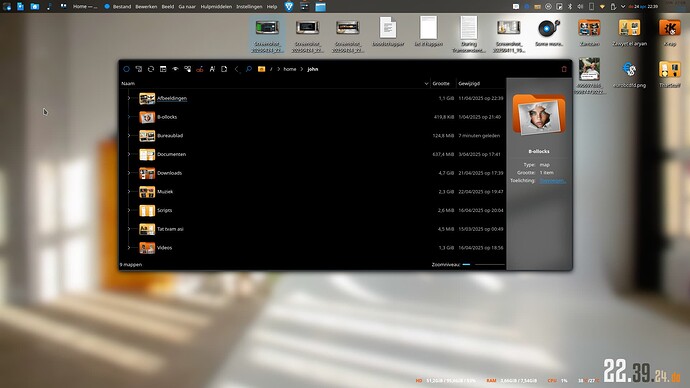Expand the Afbeeldingen folder

[128, 99]
